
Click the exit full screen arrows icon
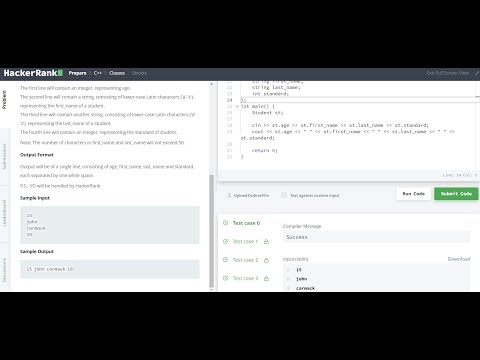(477, 73)
